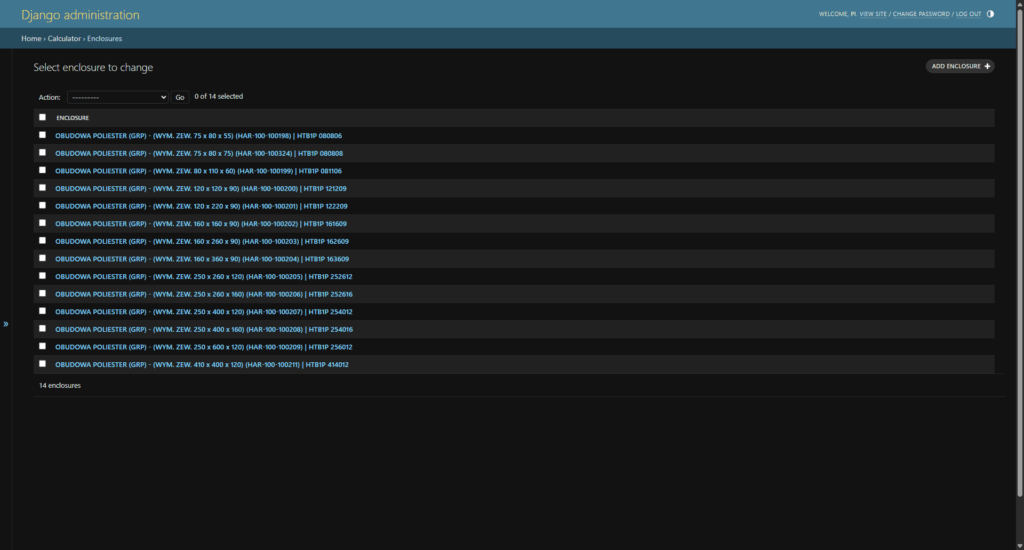Image resolution: width=1024 pixels, height=550 pixels.
Task: Tick the select-all enclosures checkbox
Action: pyautogui.click(x=42, y=117)
